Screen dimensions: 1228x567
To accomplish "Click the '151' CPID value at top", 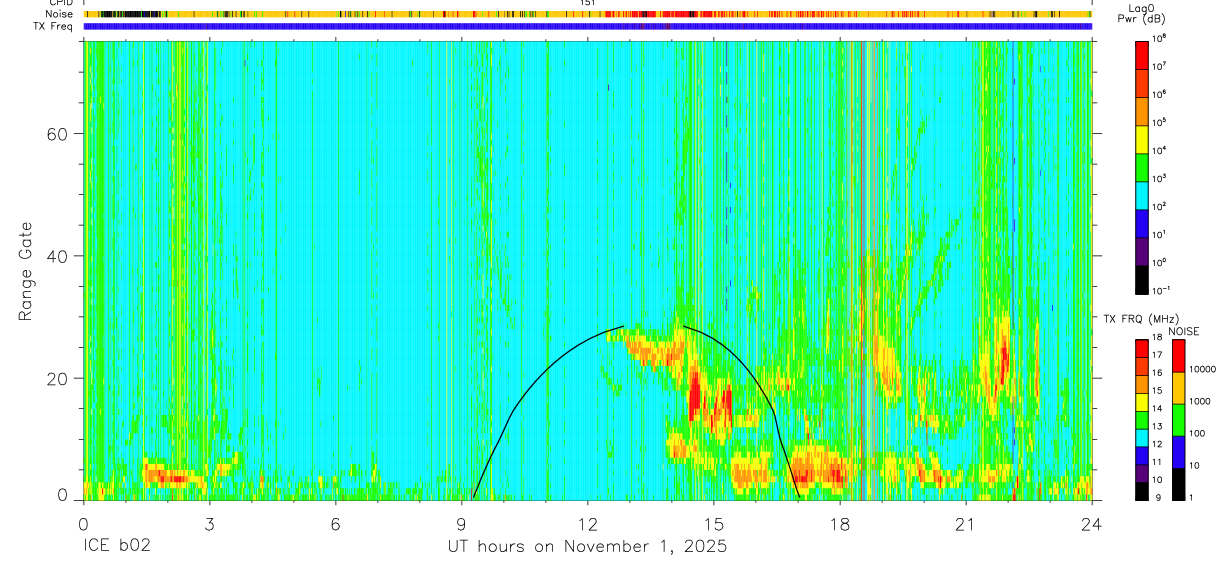I will click(x=588, y=3).
